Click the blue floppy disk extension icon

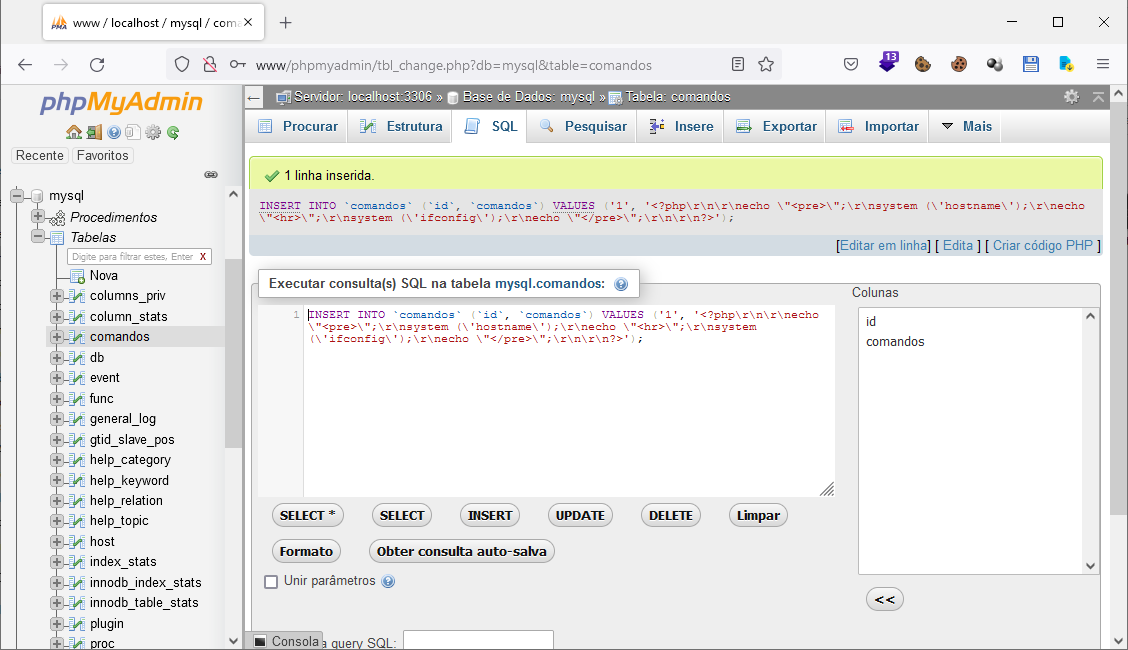(x=1031, y=65)
